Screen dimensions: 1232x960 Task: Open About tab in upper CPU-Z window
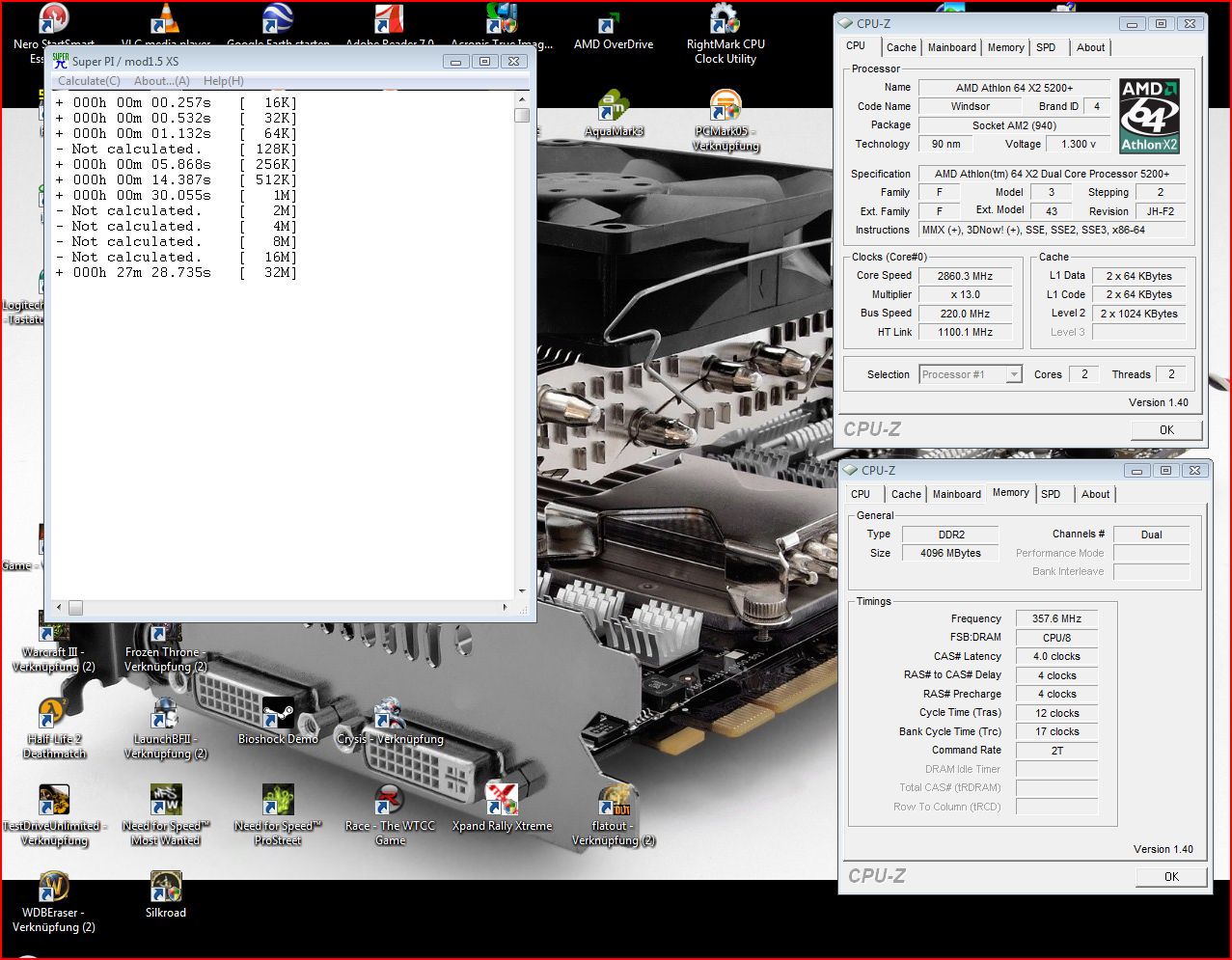click(x=1091, y=47)
